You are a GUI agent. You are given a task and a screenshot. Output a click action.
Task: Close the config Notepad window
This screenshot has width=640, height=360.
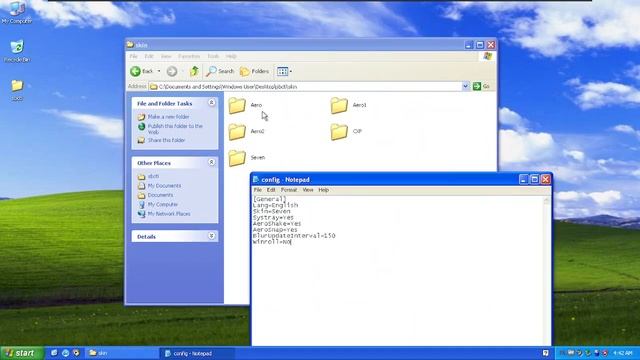click(545, 180)
